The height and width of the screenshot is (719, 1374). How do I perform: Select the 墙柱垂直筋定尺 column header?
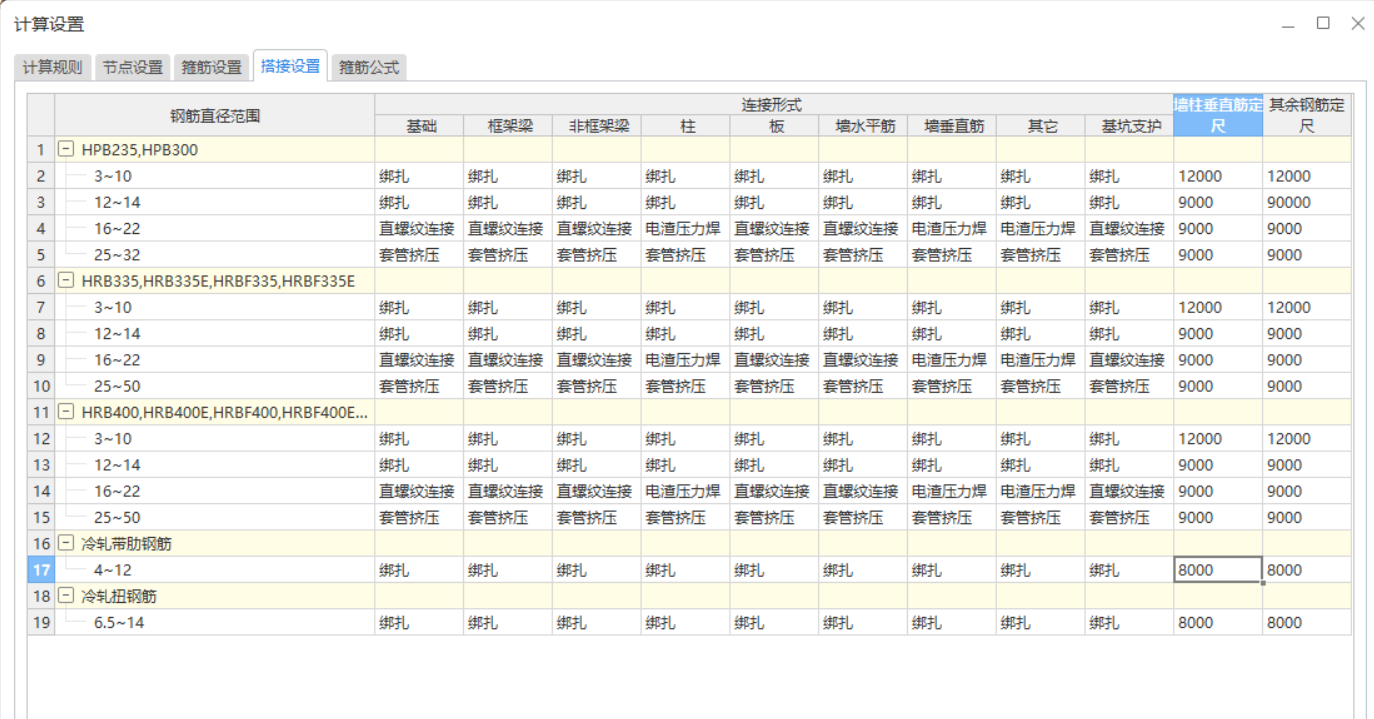(x=1216, y=111)
